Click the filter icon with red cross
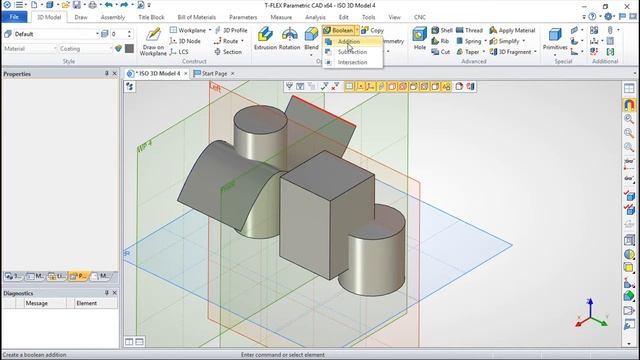Viewport: 640px width, 360px height. pos(335,86)
